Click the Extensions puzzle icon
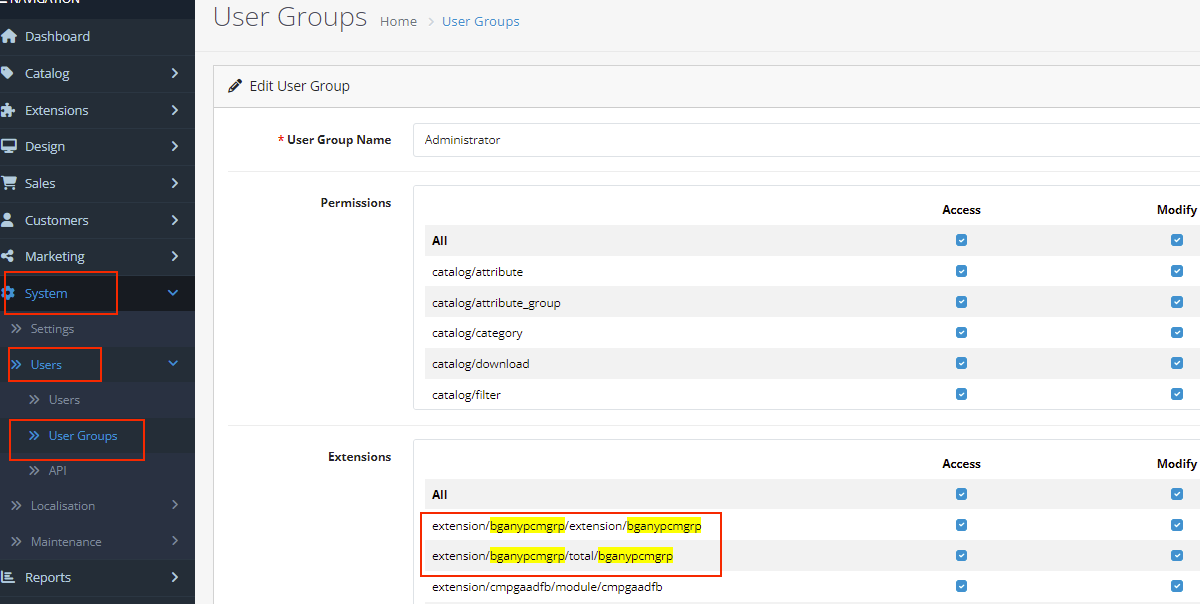This screenshot has height=604, width=1200. click(x=9, y=110)
